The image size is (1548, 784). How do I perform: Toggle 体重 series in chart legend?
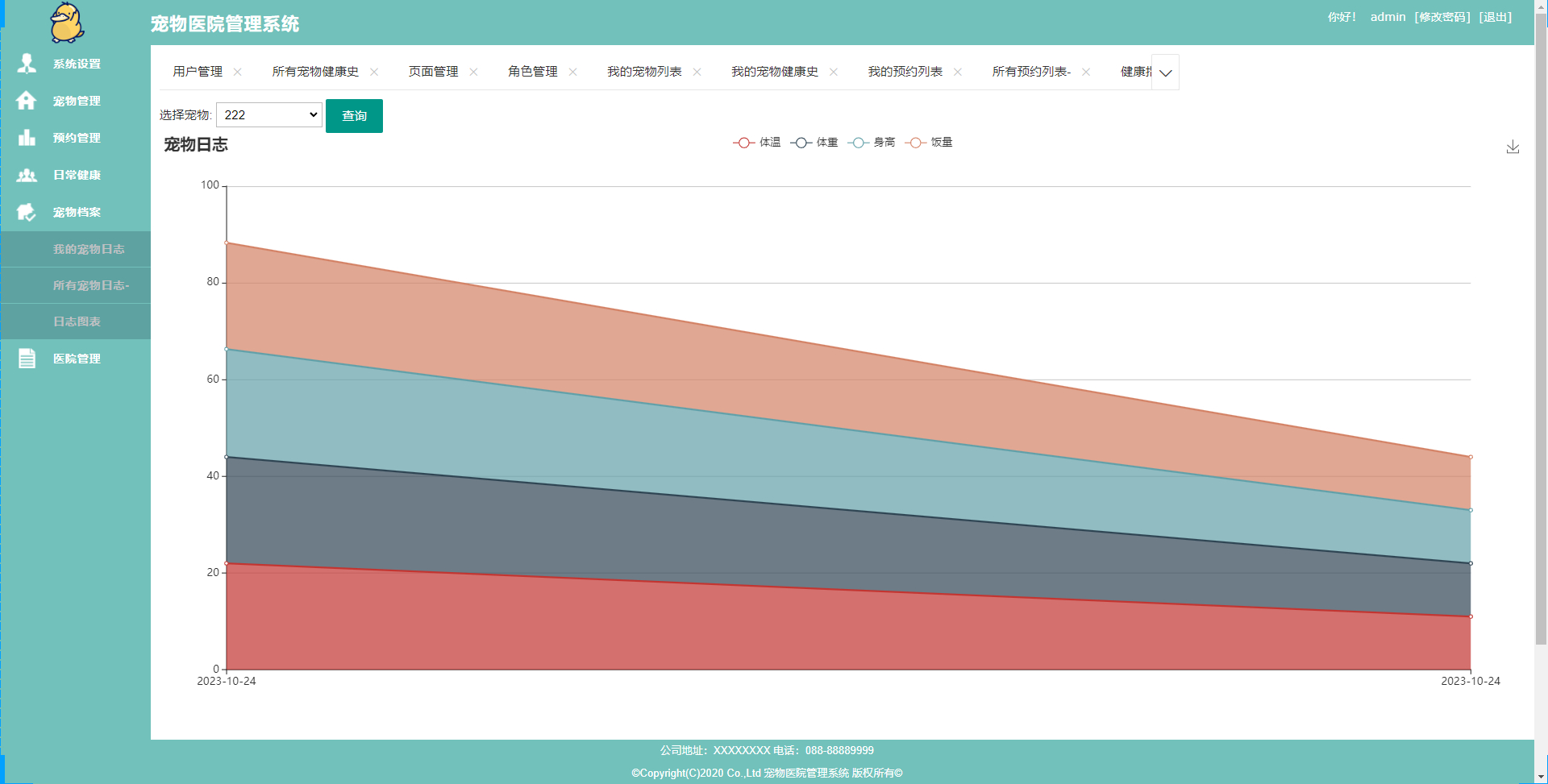[x=814, y=143]
